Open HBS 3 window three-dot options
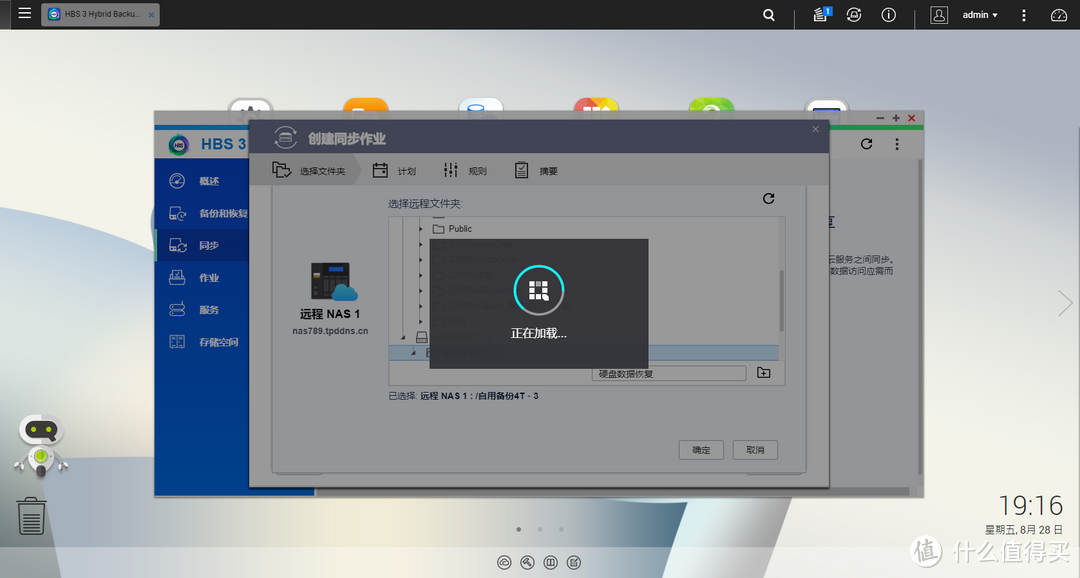The image size is (1080, 578). (897, 144)
